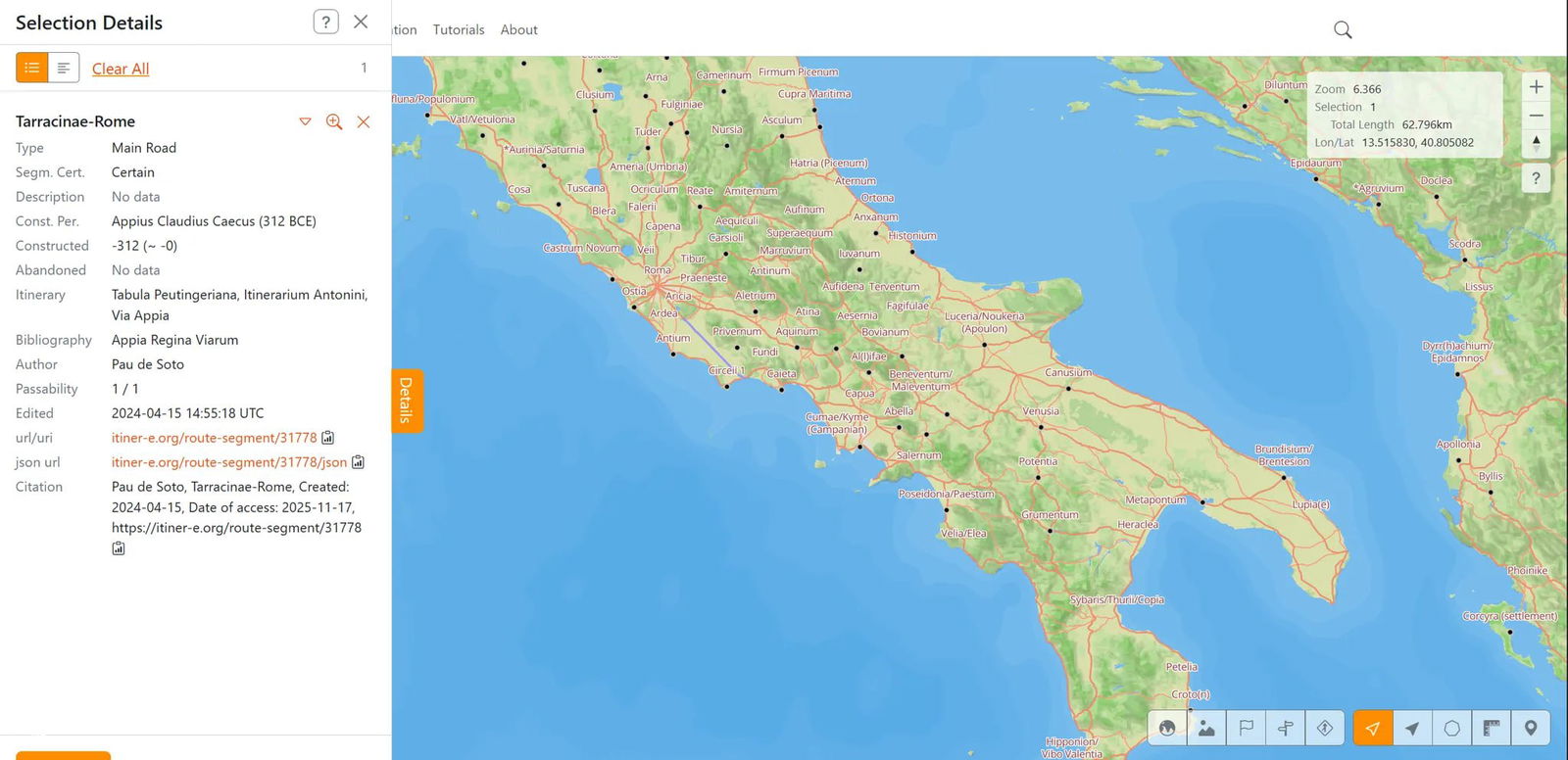Select the ruler measurement tool

pyautogui.click(x=1491, y=728)
